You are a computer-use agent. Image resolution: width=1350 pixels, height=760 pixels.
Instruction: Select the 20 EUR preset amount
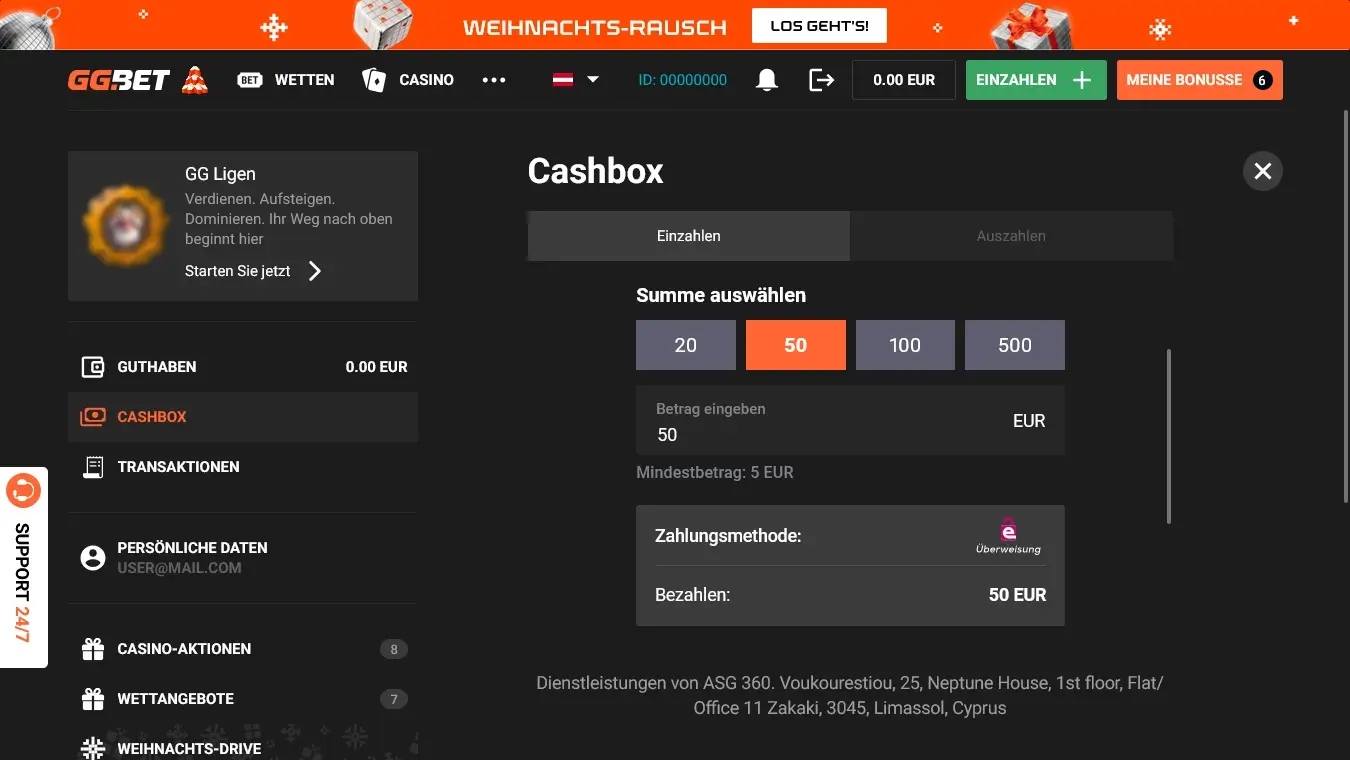(685, 344)
